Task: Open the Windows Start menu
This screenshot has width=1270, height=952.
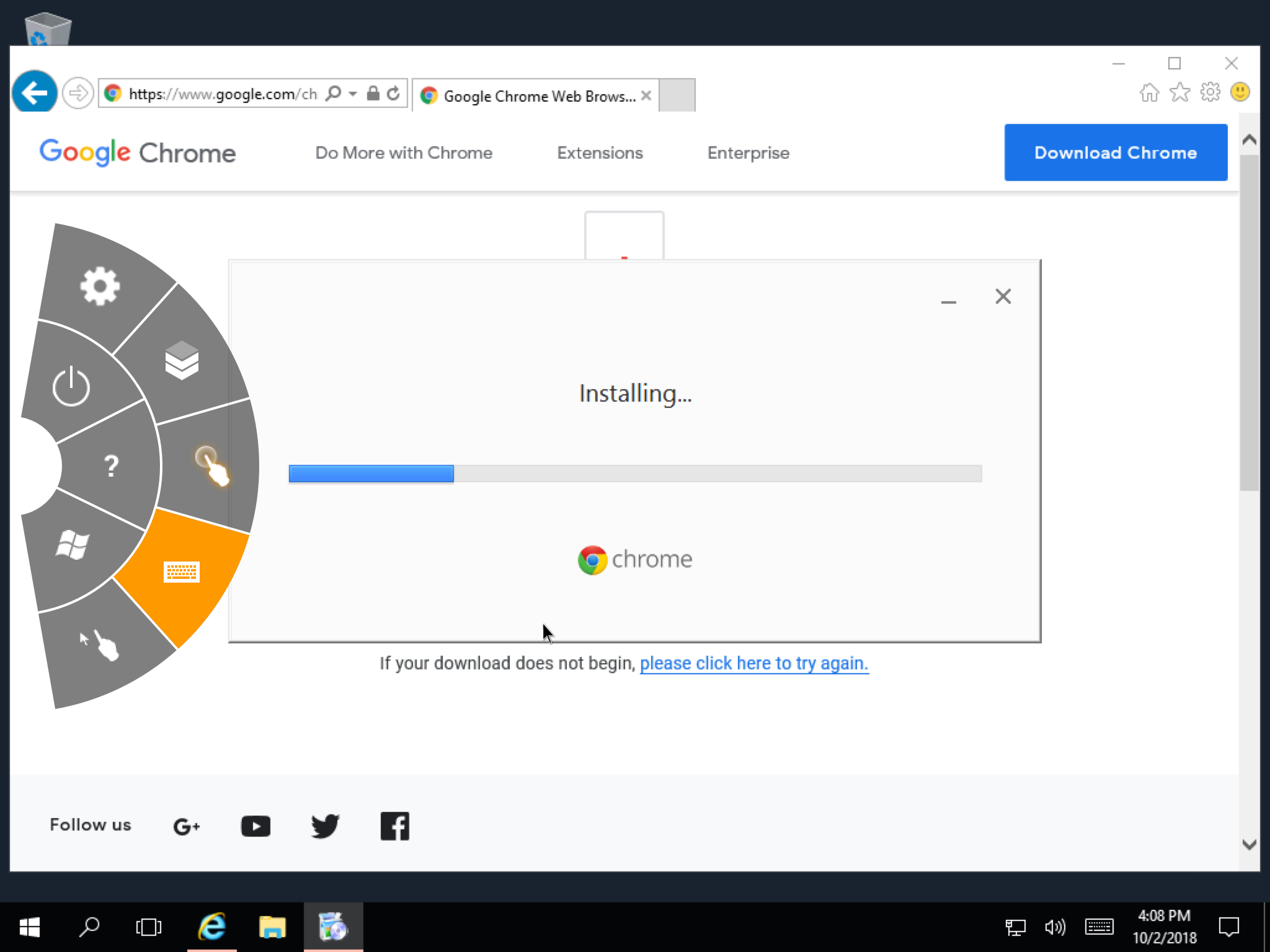Action: click(x=30, y=927)
